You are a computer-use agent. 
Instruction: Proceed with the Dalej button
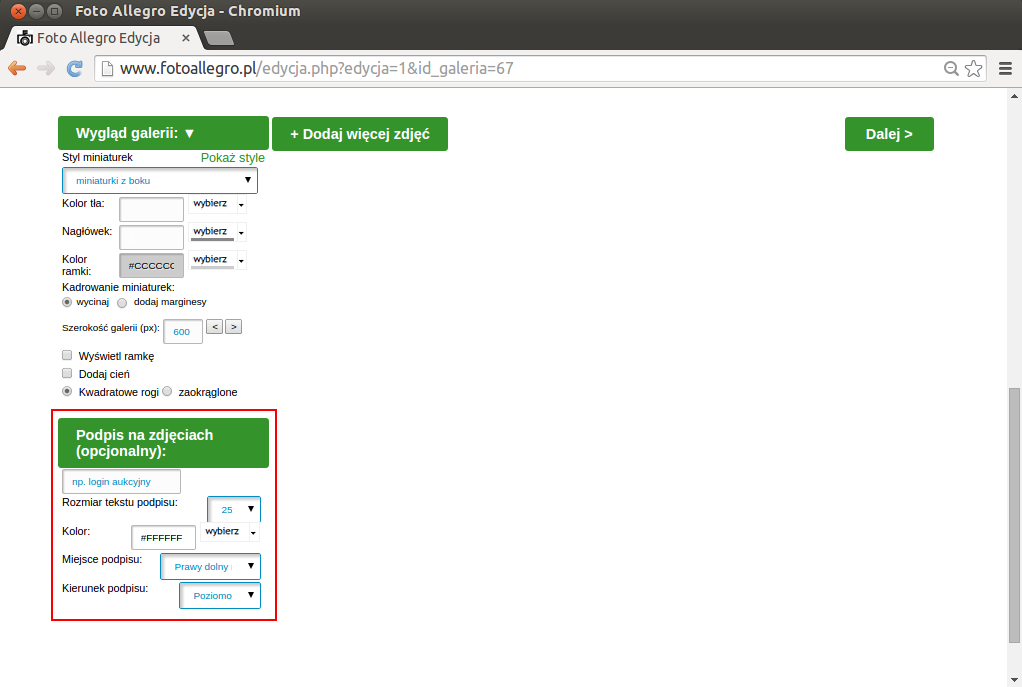(x=889, y=134)
